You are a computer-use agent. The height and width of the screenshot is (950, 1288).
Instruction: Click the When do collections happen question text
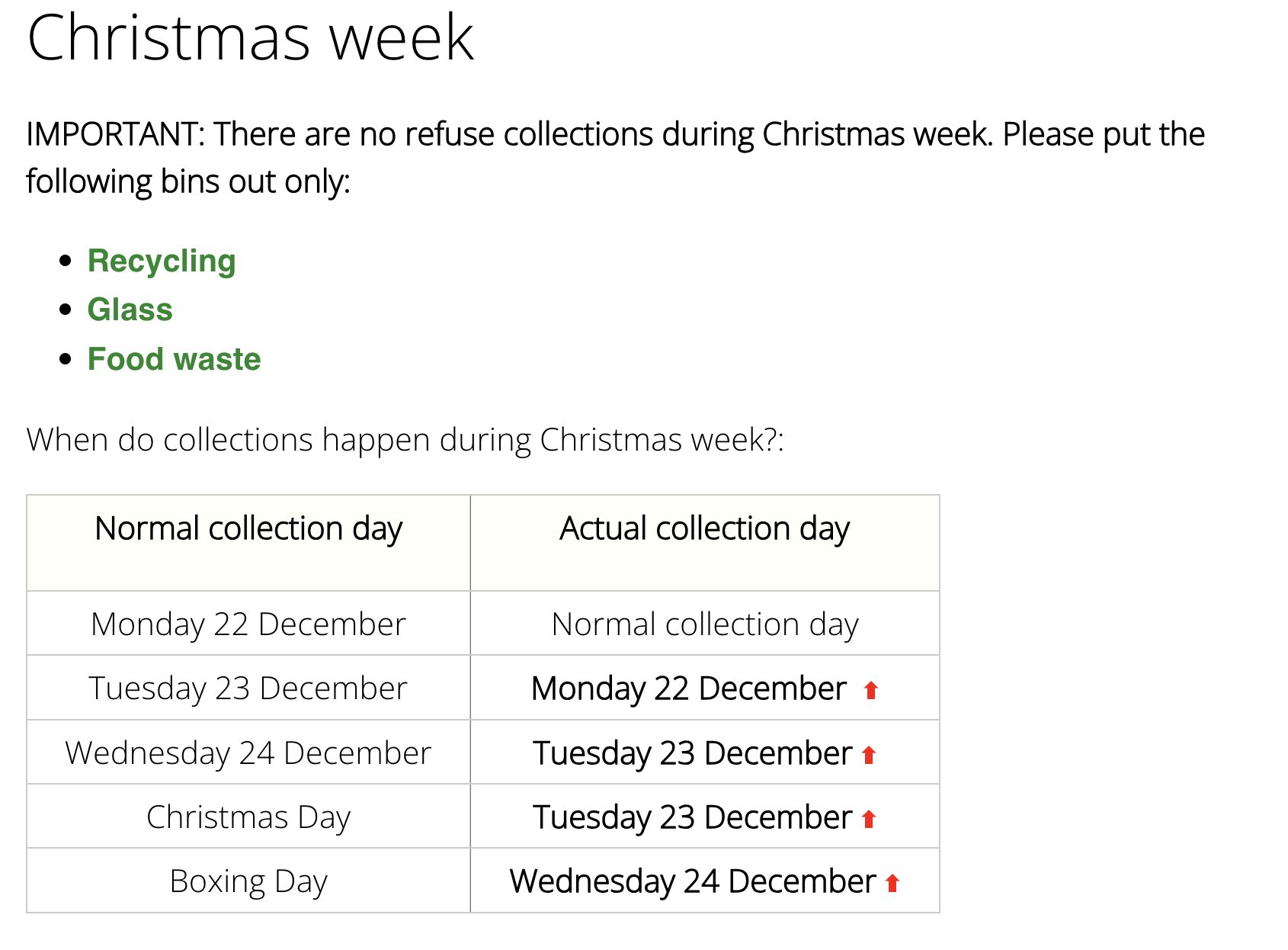click(x=405, y=440)
